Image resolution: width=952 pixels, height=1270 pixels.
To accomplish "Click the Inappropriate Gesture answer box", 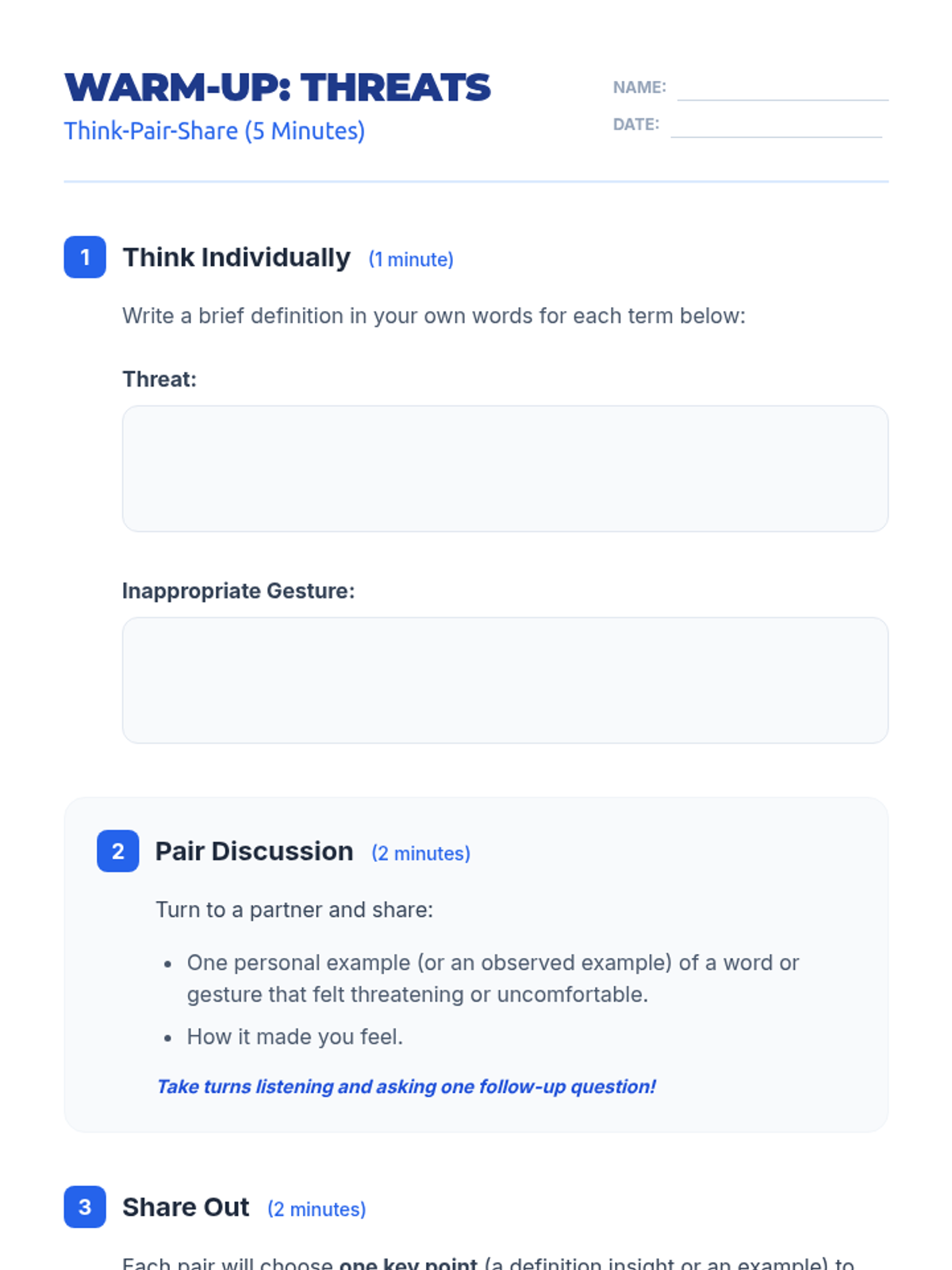I will pos(505,680).
